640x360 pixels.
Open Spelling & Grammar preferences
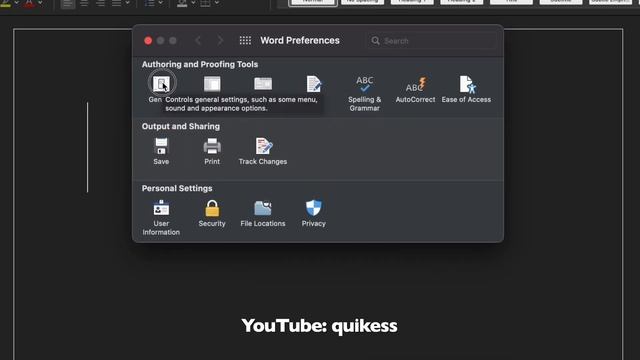pos(364,93)
